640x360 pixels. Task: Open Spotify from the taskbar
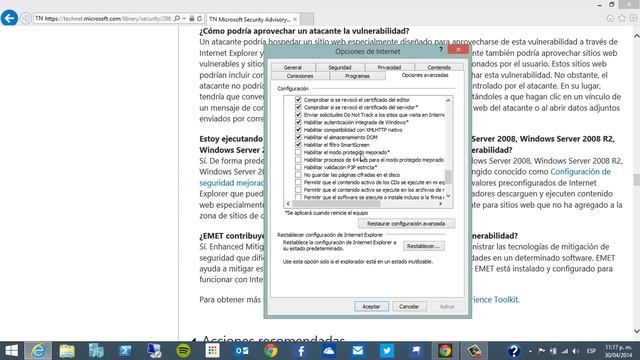point(183,351)
